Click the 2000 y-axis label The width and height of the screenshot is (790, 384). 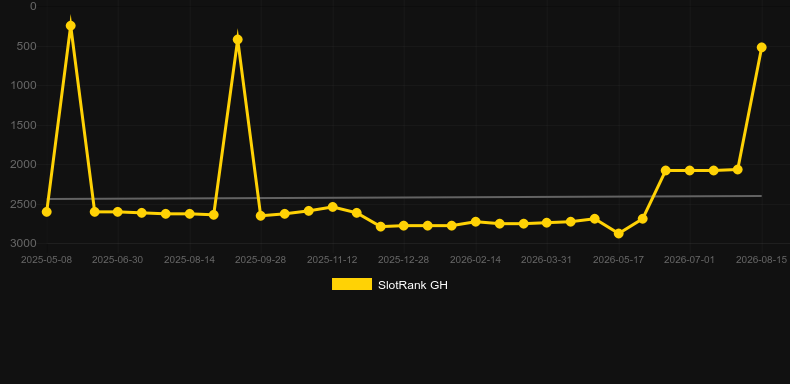click(x=24, y=165)
